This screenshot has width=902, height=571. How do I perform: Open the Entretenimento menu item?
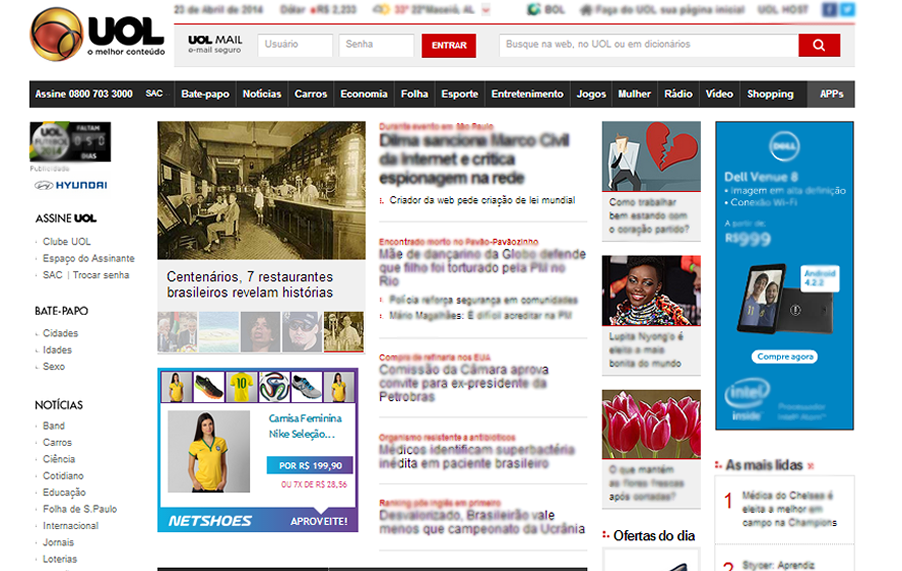point(528,94)
